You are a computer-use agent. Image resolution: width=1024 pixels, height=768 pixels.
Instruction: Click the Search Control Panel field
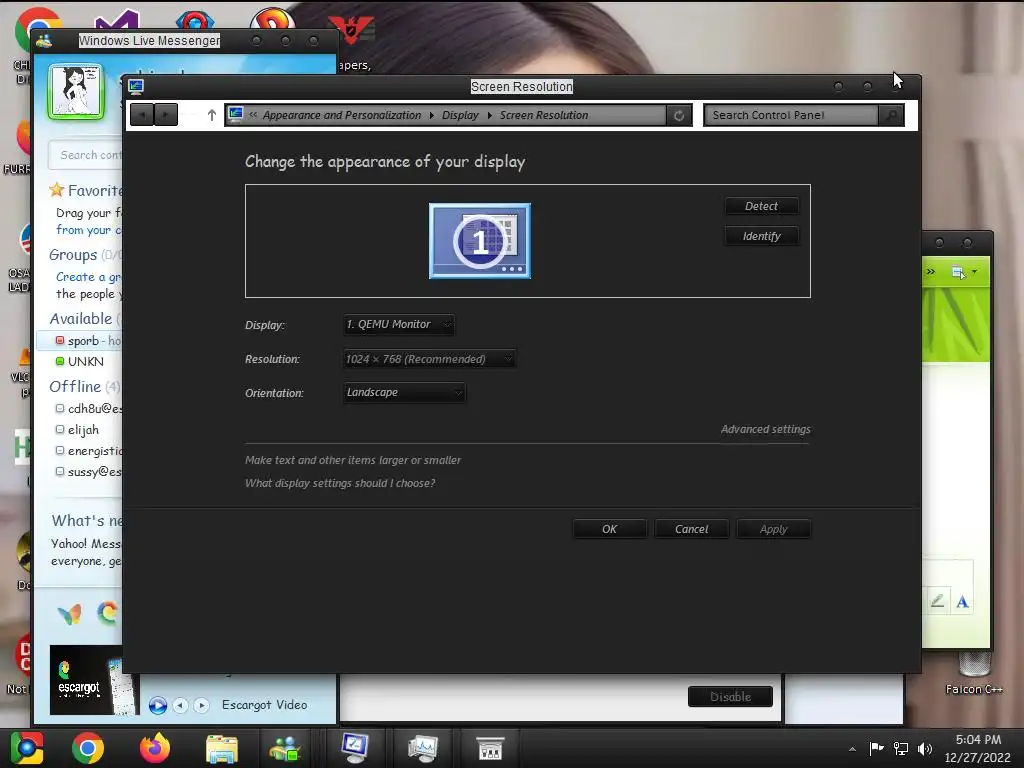pos(791,116)
